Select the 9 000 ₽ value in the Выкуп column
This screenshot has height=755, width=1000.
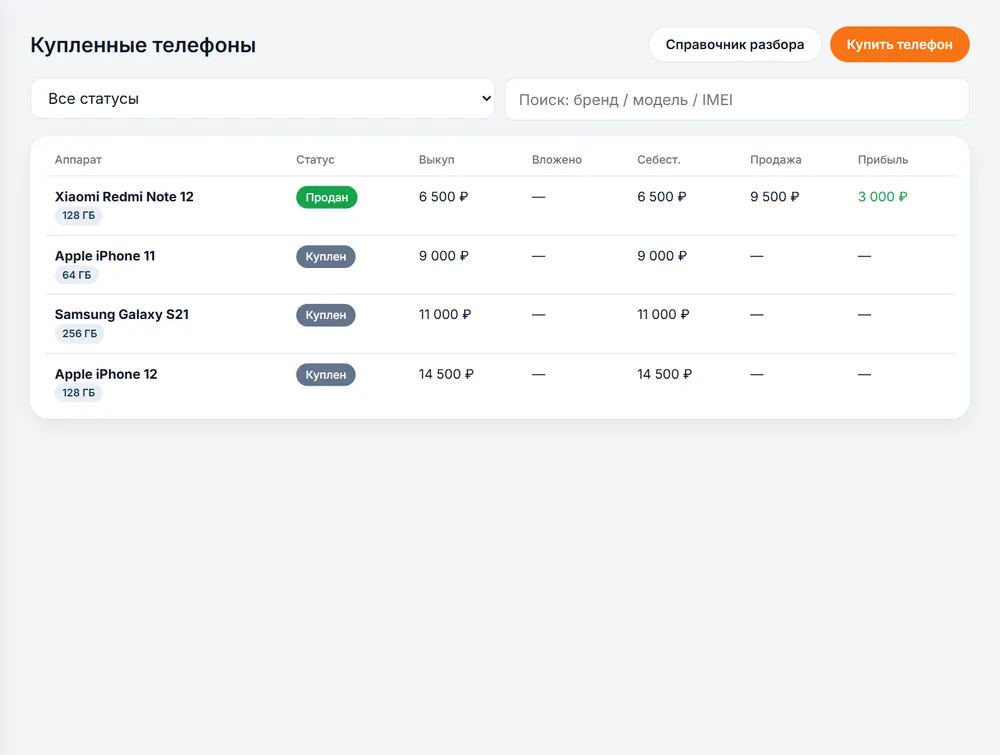444,256
